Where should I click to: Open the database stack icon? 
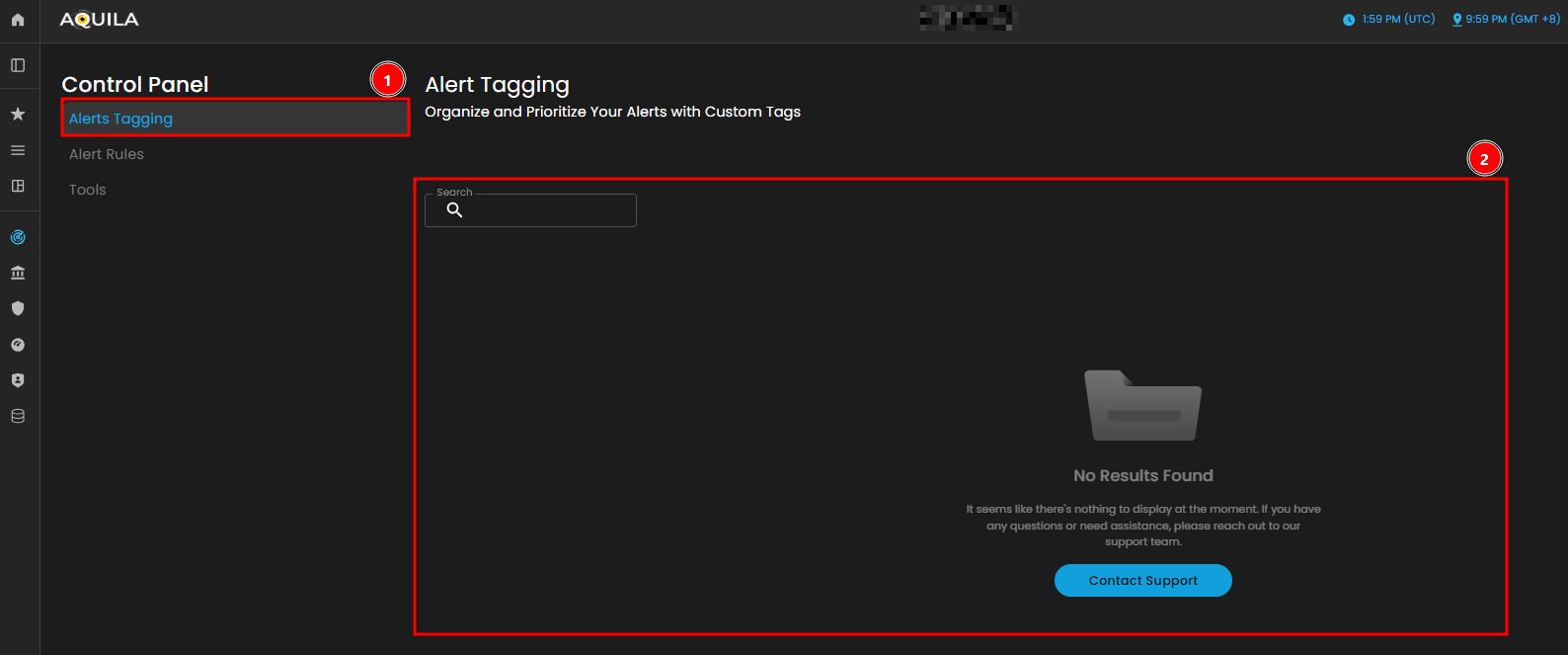(18, 416)
